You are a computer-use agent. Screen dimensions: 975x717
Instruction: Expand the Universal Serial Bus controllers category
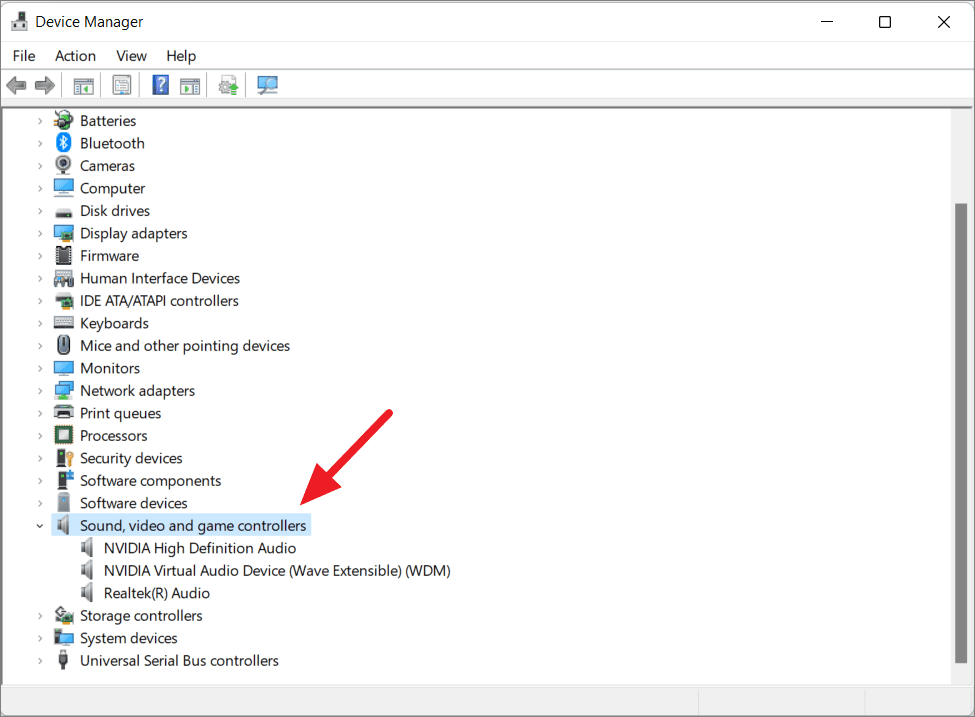click(40, 660)
